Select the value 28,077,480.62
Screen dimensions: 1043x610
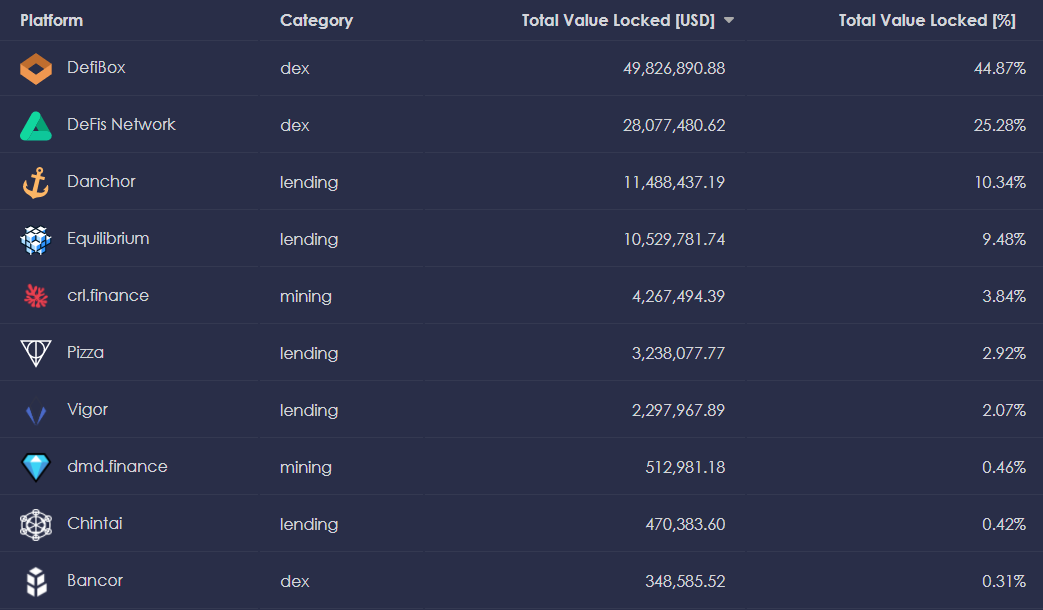coord(674,126)
